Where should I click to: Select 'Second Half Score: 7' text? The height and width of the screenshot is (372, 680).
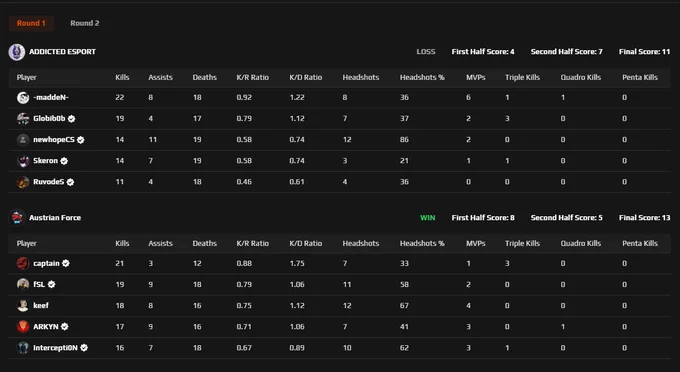(567, 52)
